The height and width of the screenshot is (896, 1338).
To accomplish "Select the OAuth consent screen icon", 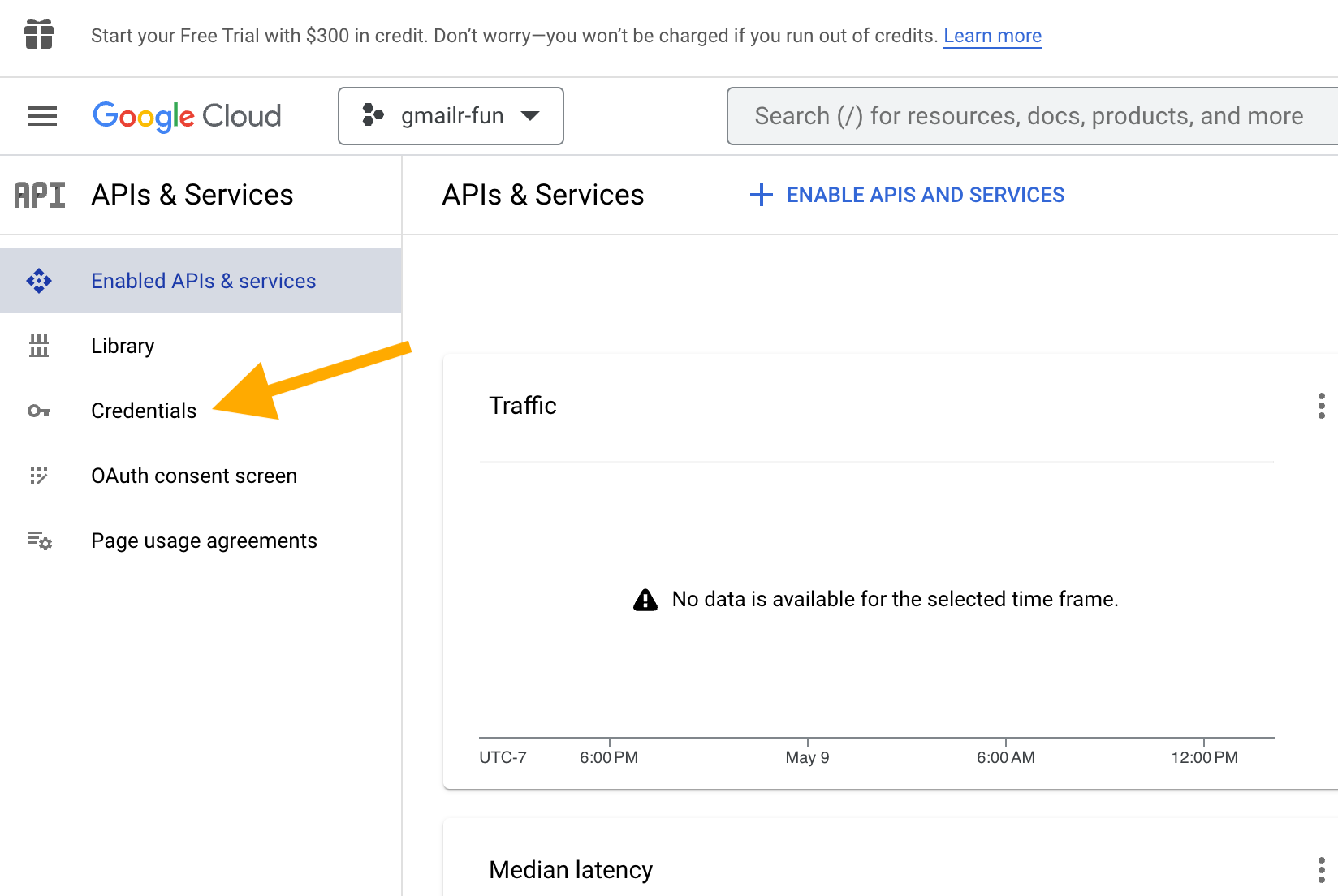I will tap(39, 476).
